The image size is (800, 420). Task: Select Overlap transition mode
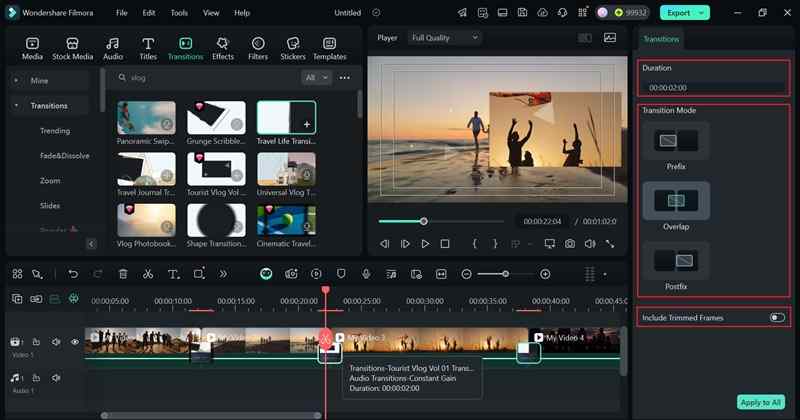[676, 201]
